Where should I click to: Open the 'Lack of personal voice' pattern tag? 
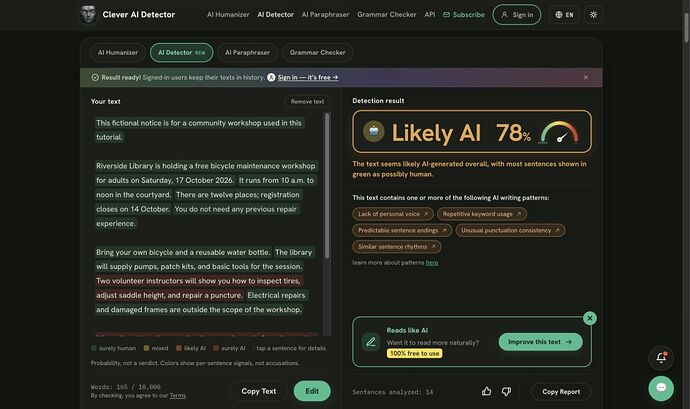click(x=393, y=214)
